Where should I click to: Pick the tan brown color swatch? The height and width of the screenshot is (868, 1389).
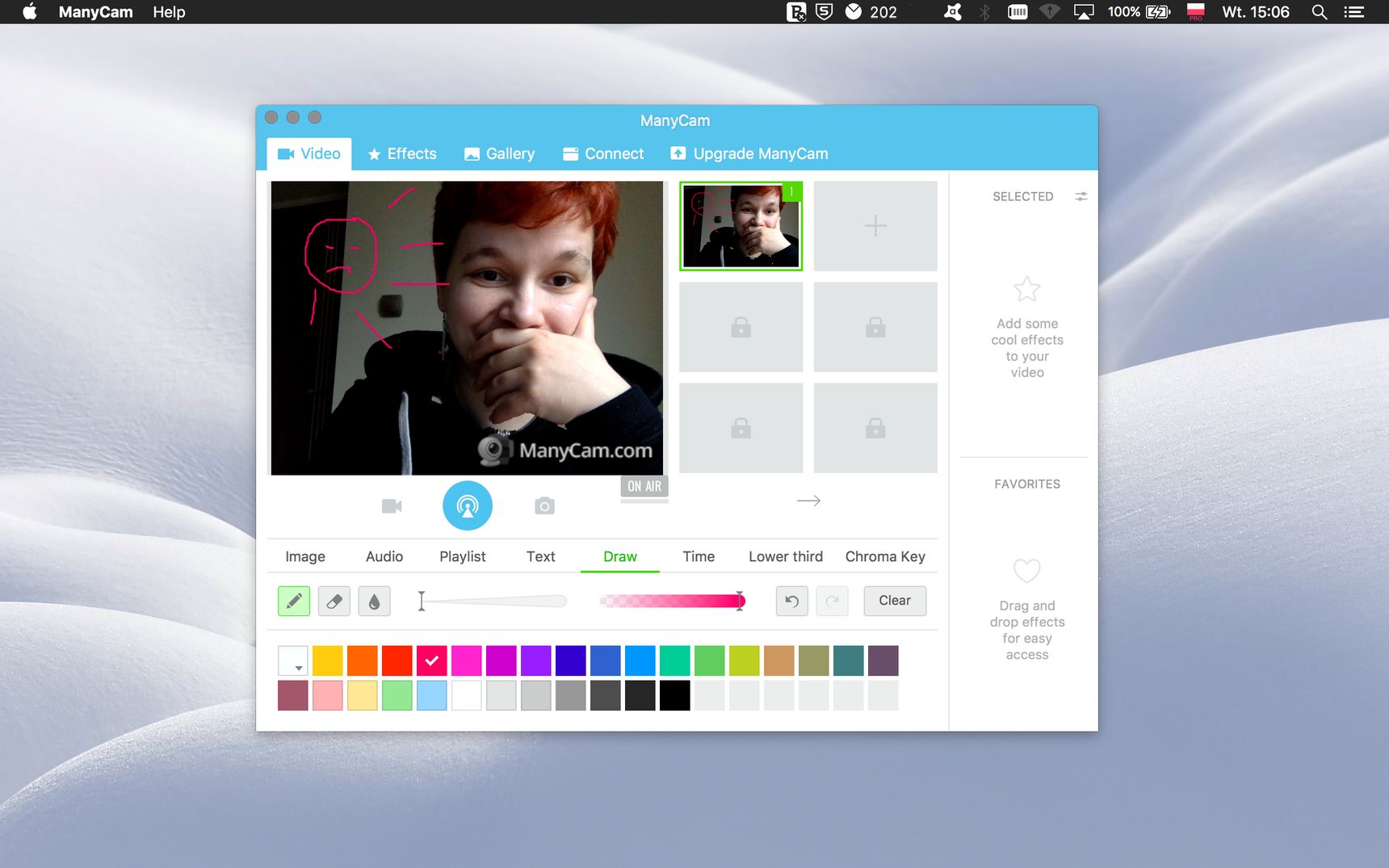[x=779, y=660]
